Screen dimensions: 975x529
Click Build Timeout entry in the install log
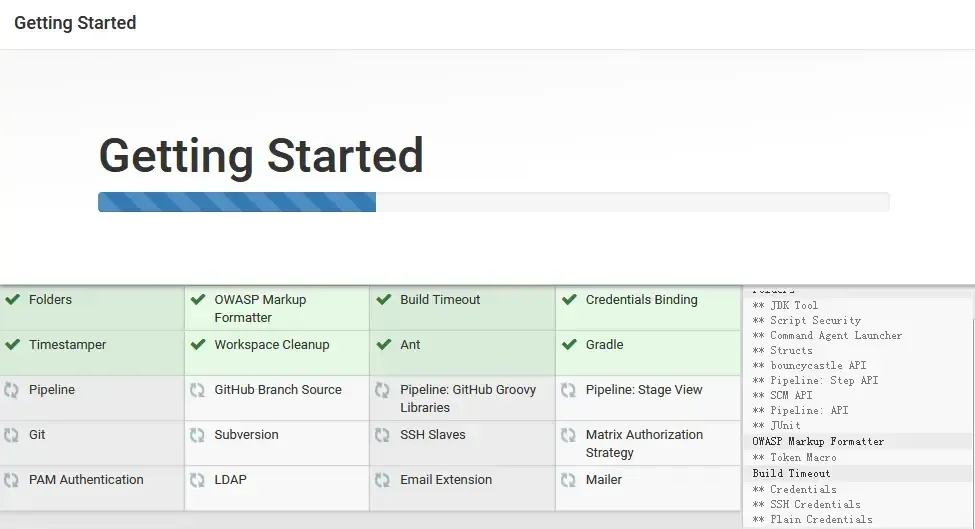[791, 473]
